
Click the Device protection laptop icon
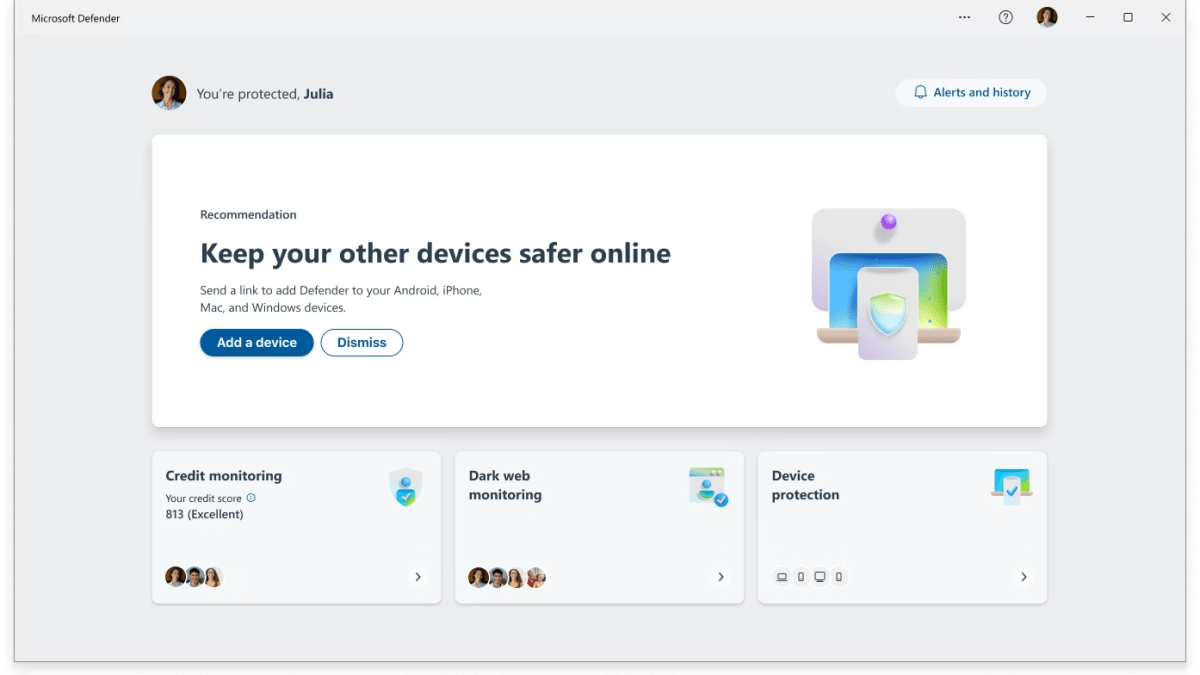click(1011, 487)
